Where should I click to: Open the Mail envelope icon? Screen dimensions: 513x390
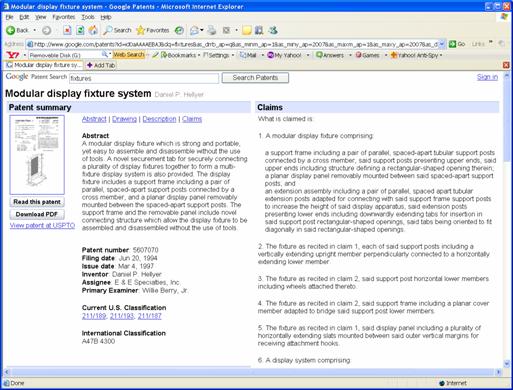(194, 30)
